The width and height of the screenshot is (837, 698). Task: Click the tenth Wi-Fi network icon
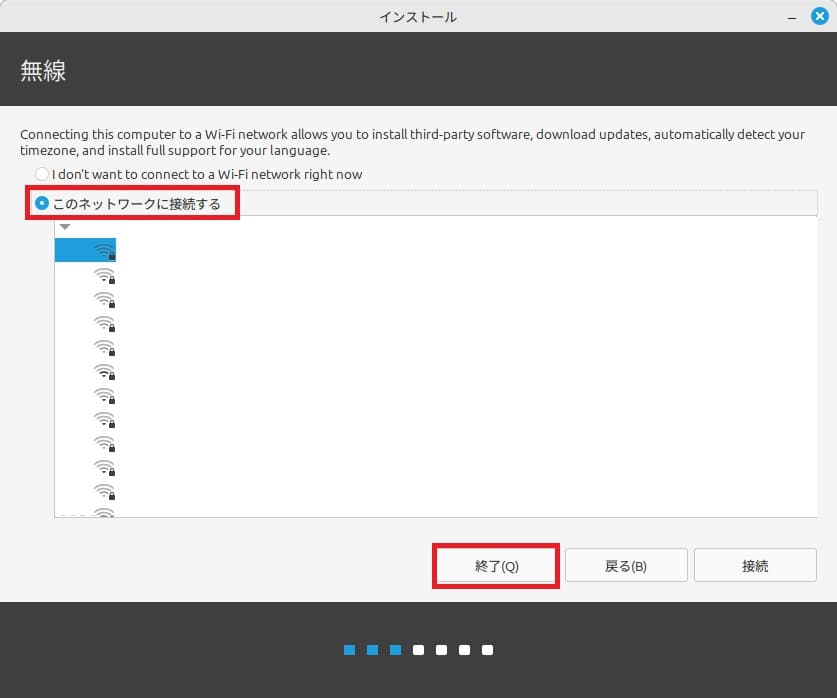tap(103, 469)
